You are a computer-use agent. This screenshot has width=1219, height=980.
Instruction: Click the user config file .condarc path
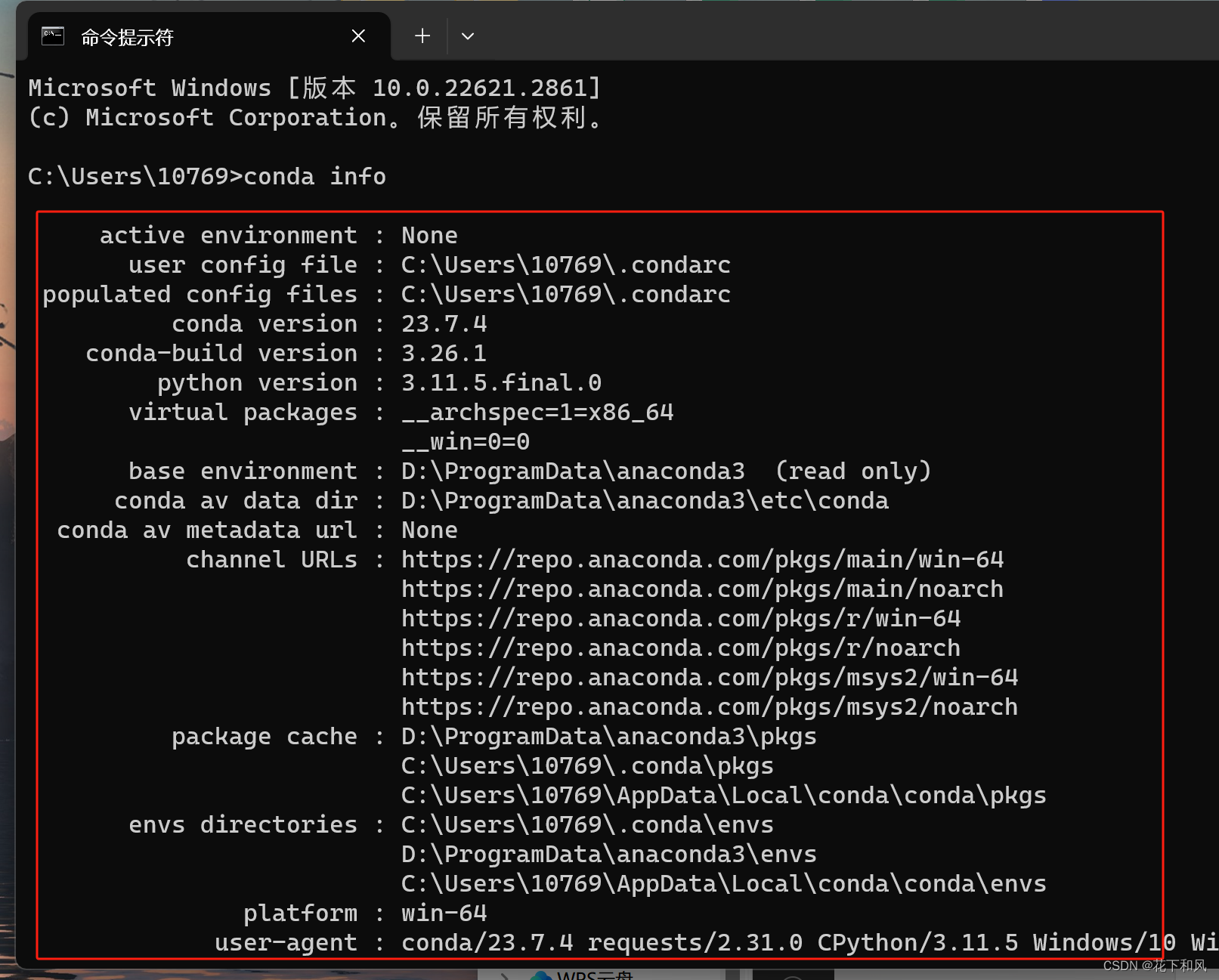pos(565,265)
